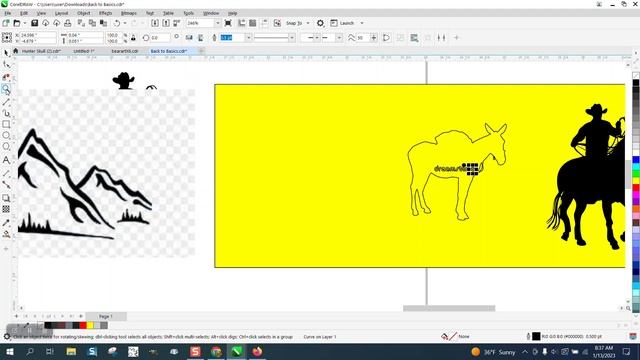Image resolution: width=640 pixels, height=360 pixels.
Task: Switch to Hunter Skull (2).cdr tab
Action: click(x=41, y=51)
